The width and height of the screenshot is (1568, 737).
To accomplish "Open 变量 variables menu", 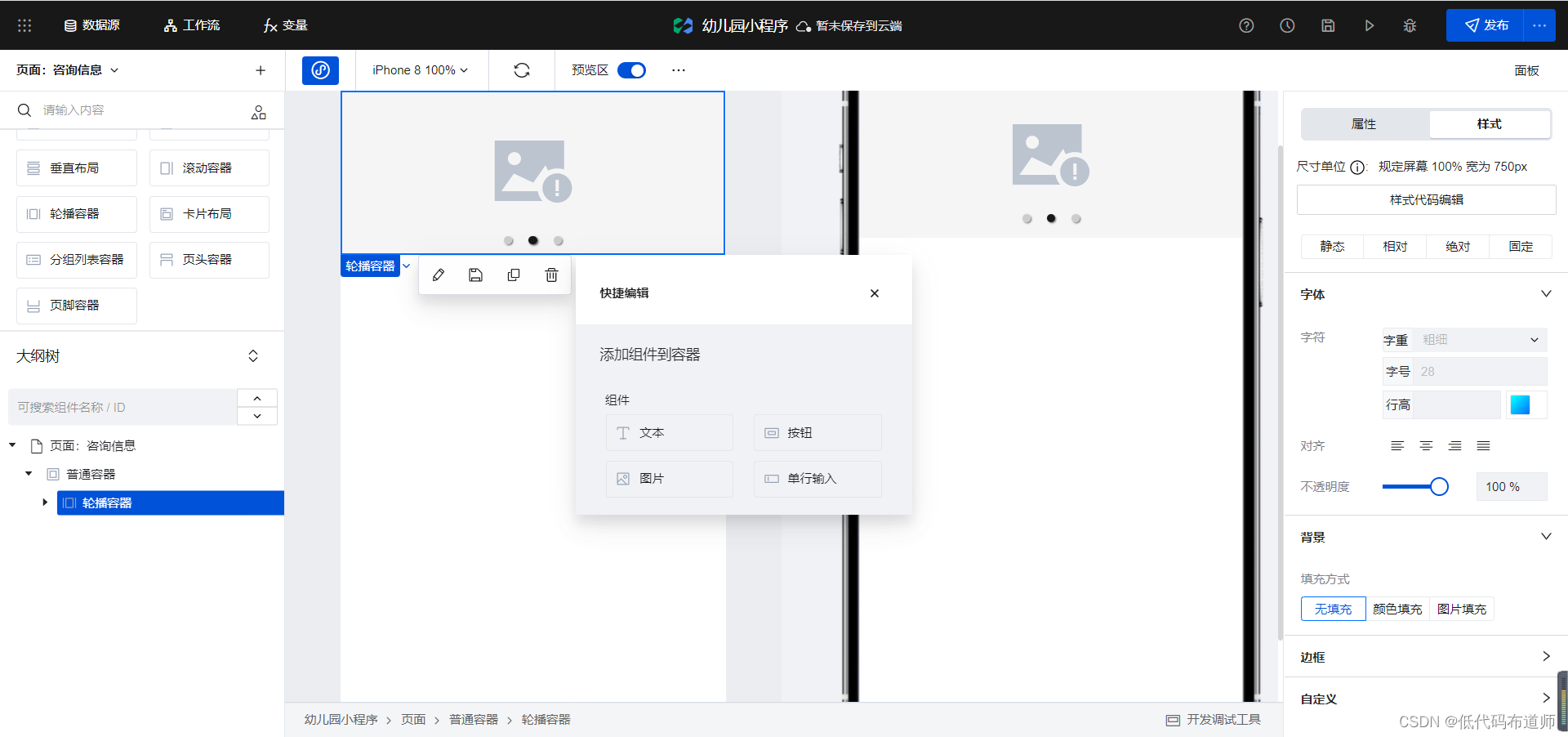I will point(286,25).
